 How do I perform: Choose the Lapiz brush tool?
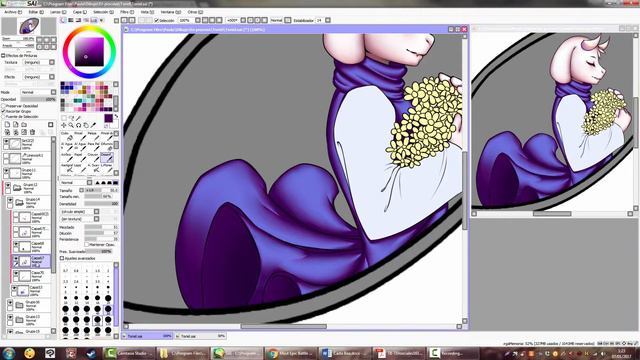(80, 168)
